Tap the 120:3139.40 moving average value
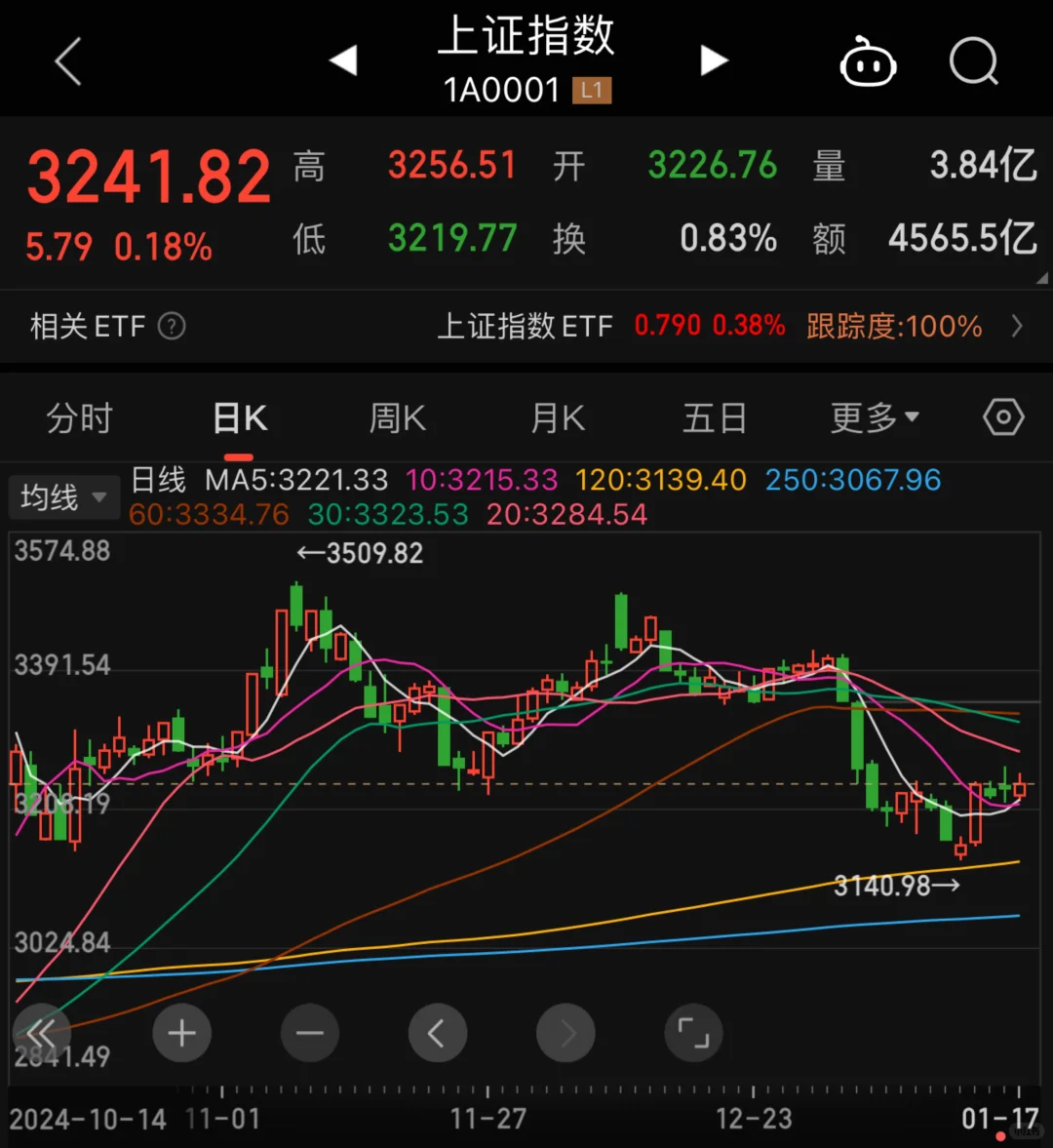 (x=661, y=480)
